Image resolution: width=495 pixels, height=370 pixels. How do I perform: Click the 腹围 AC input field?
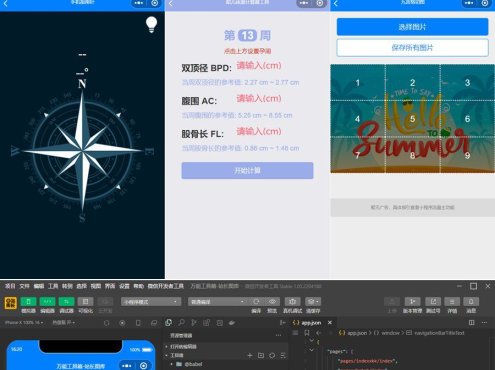pyautogui.click(x=259, y=99)
